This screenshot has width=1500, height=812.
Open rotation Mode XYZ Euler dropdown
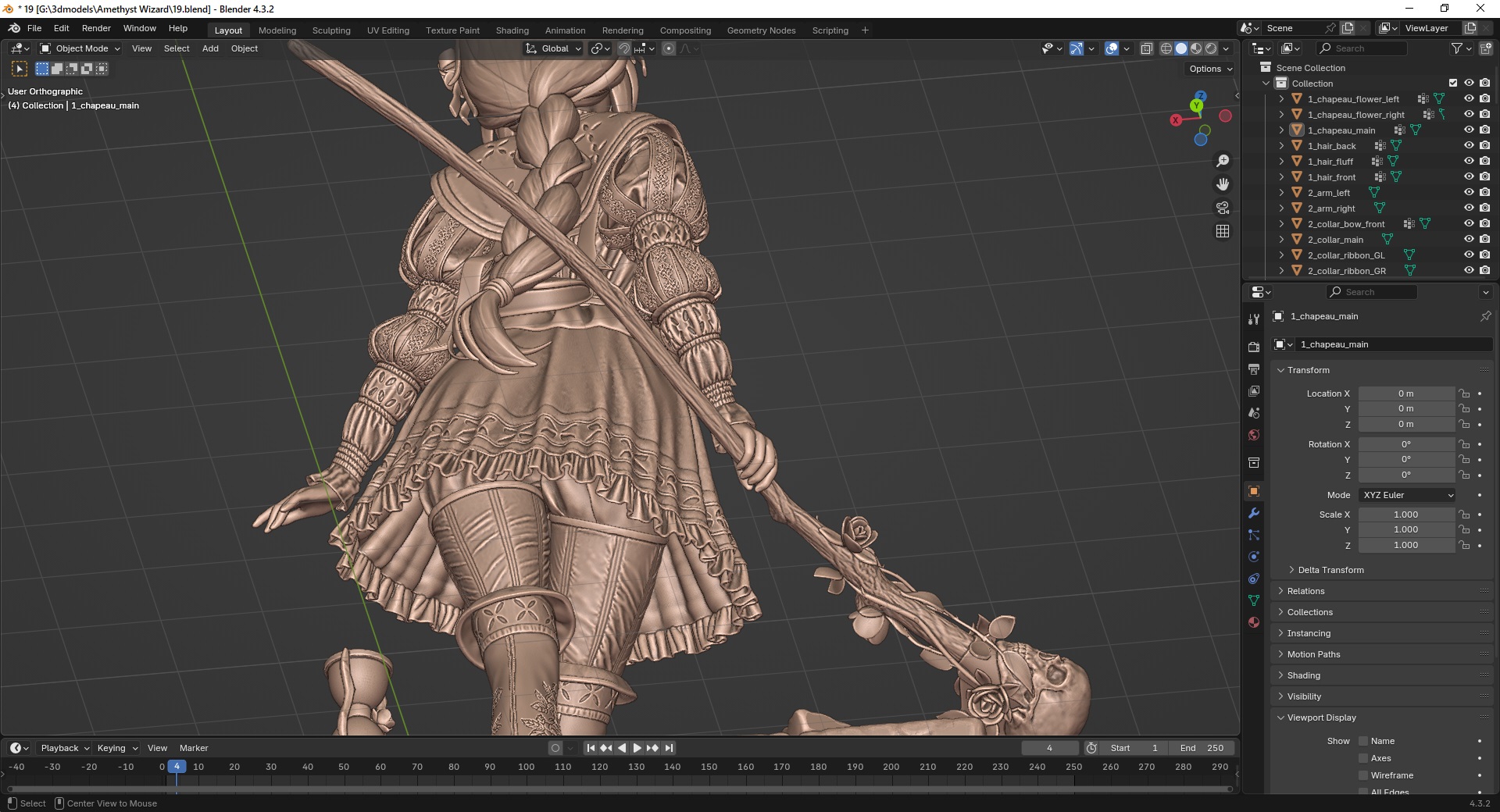1408,495
